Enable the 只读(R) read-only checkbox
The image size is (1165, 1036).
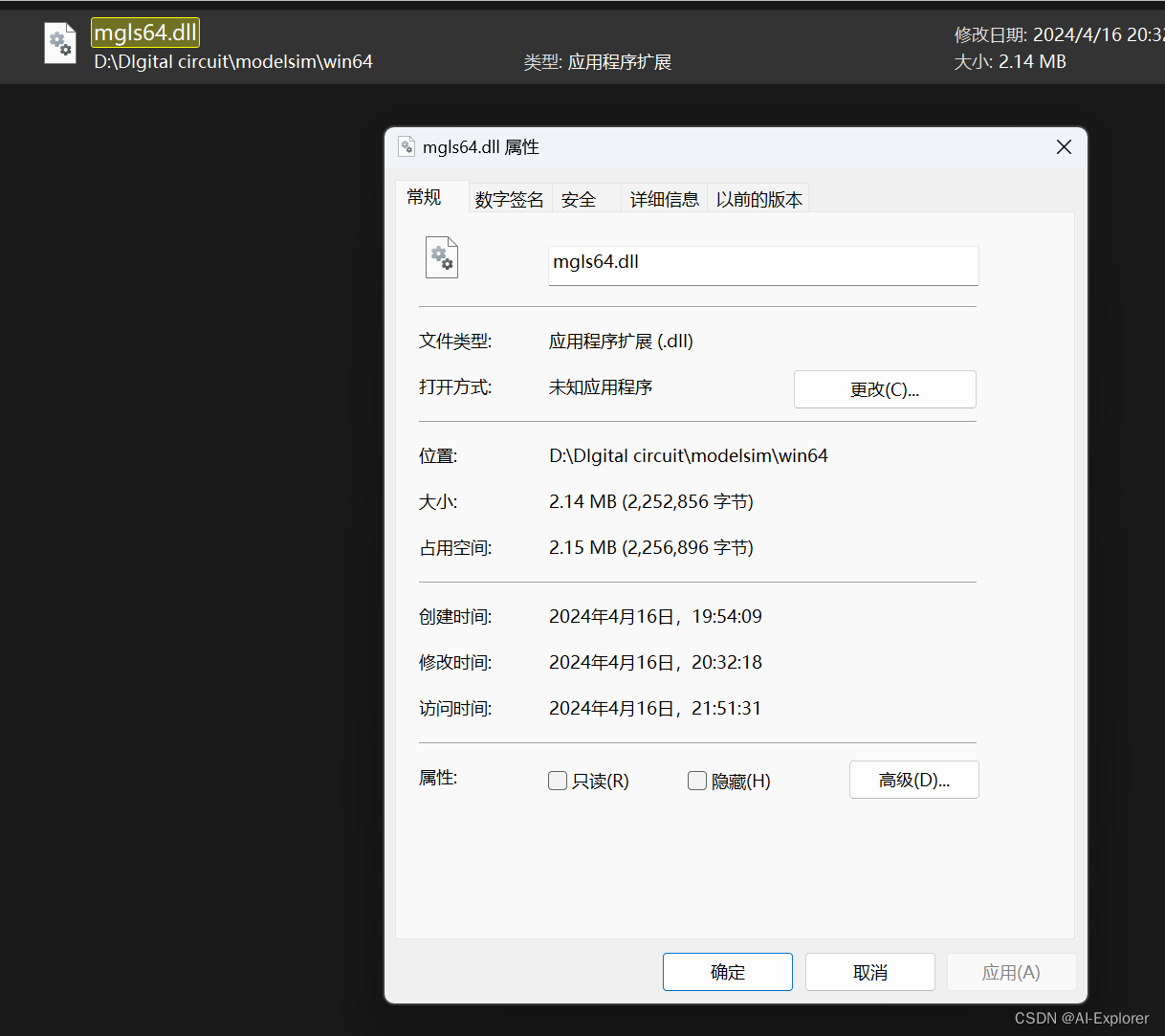pos(558,781)
